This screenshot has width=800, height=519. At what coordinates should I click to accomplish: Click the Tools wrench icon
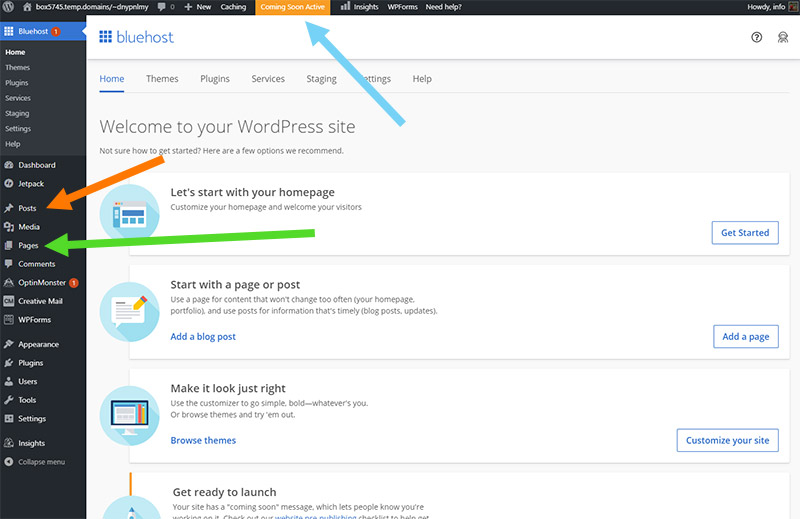tap(9, 400)
